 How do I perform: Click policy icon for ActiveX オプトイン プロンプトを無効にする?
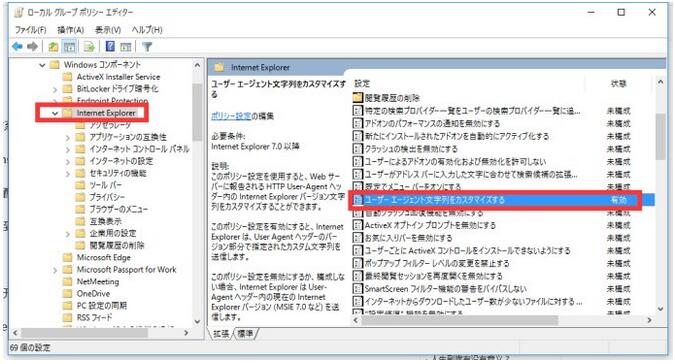pos(357,225)
